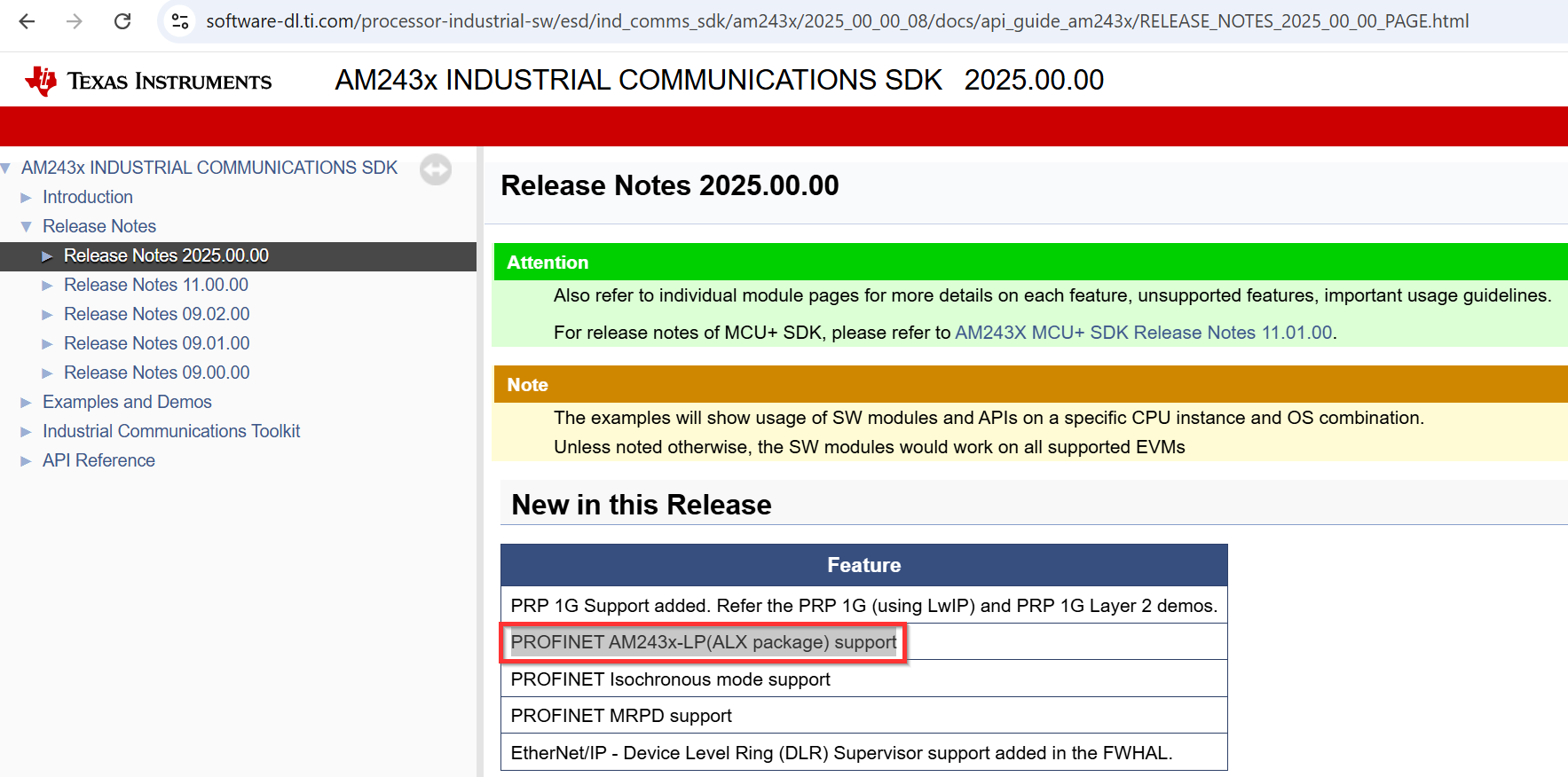Expand Examples and Demos arrow

tap(26, 402)
